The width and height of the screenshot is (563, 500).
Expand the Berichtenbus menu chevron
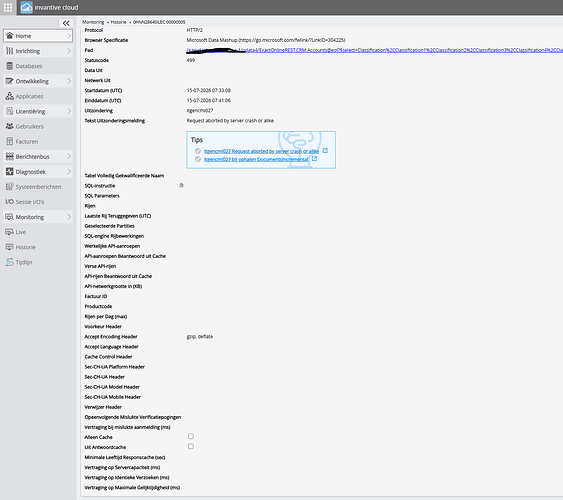pyautogui.click(x=69, y=156)
